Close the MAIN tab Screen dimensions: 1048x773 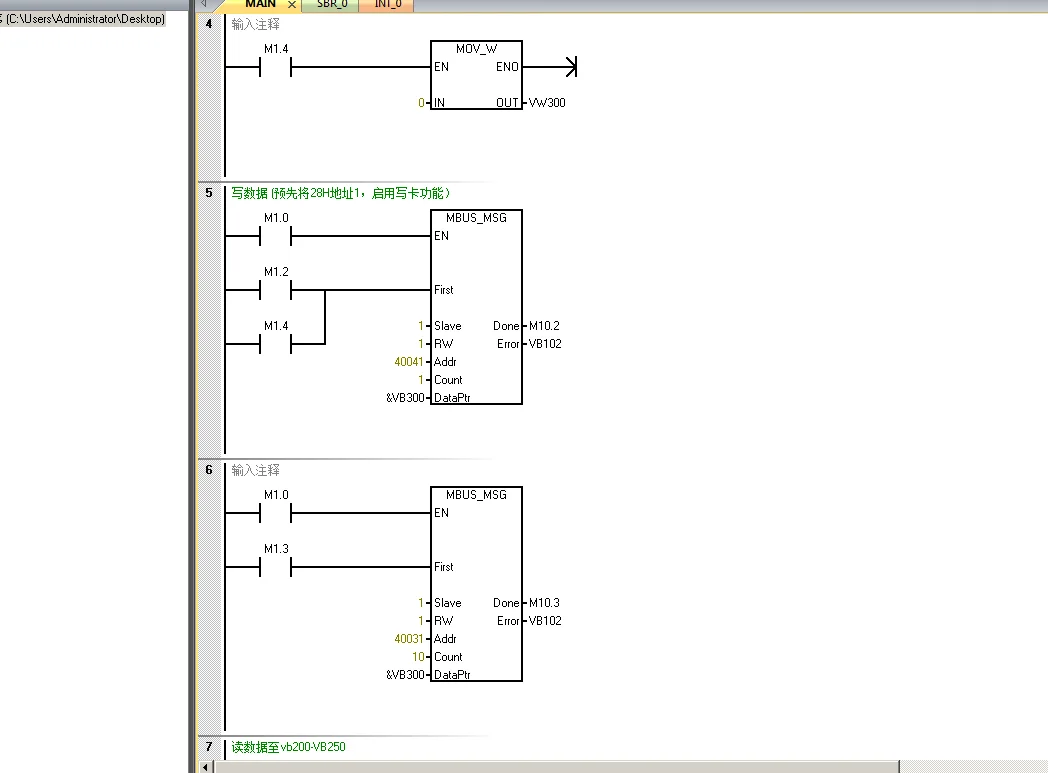click(x=292, y=5)
